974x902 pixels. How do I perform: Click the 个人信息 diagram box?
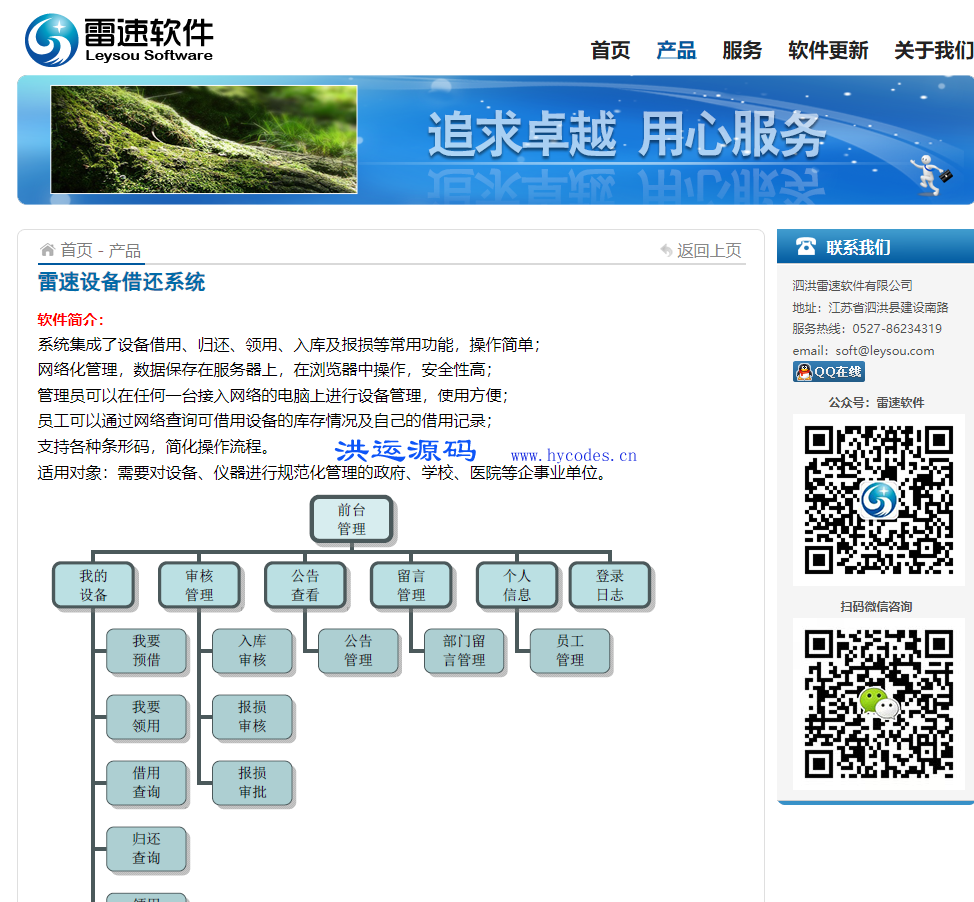(x=517, y=585)
